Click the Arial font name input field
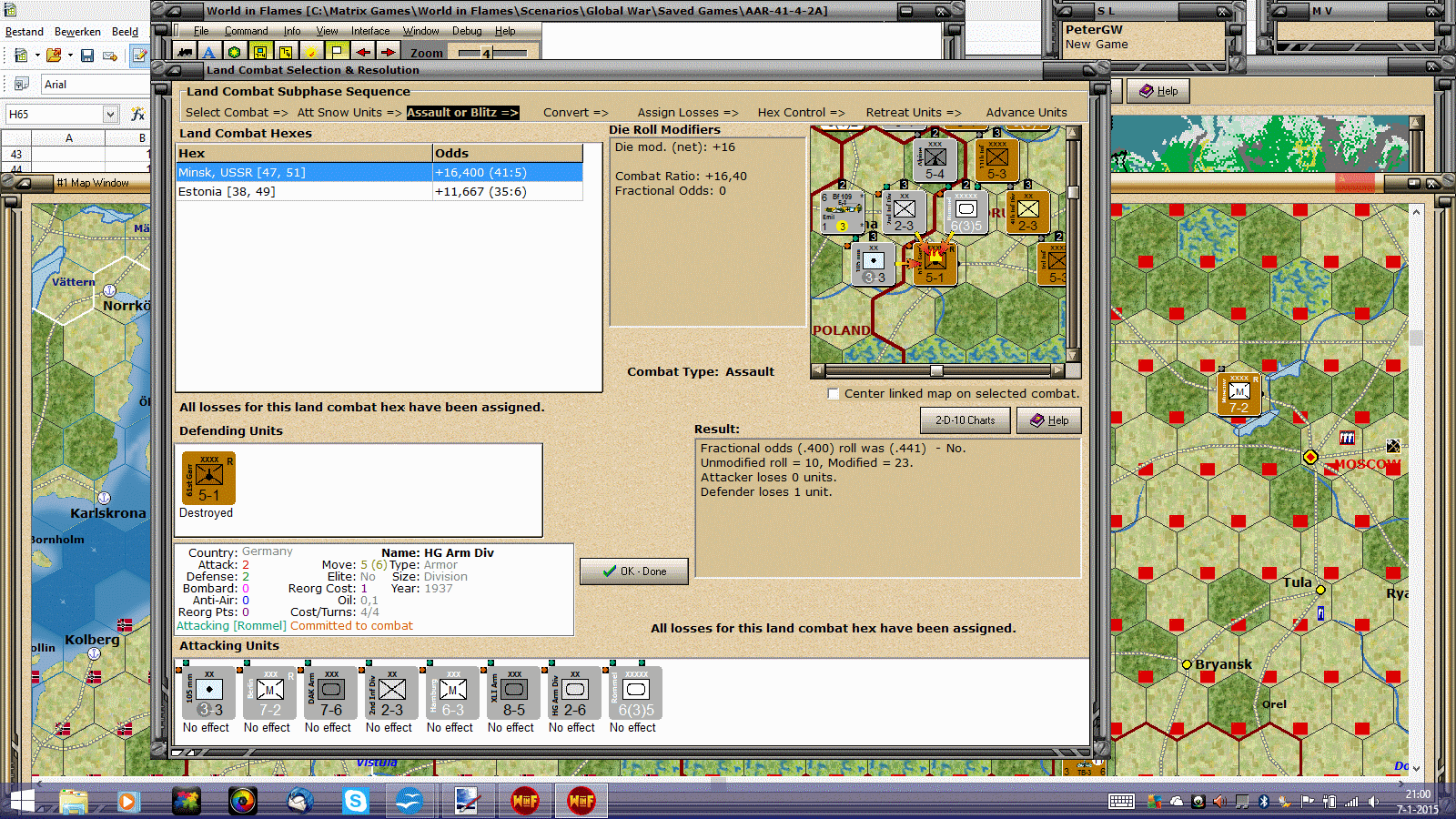This screenshot has height=819, width=1456. coord(96,85)
